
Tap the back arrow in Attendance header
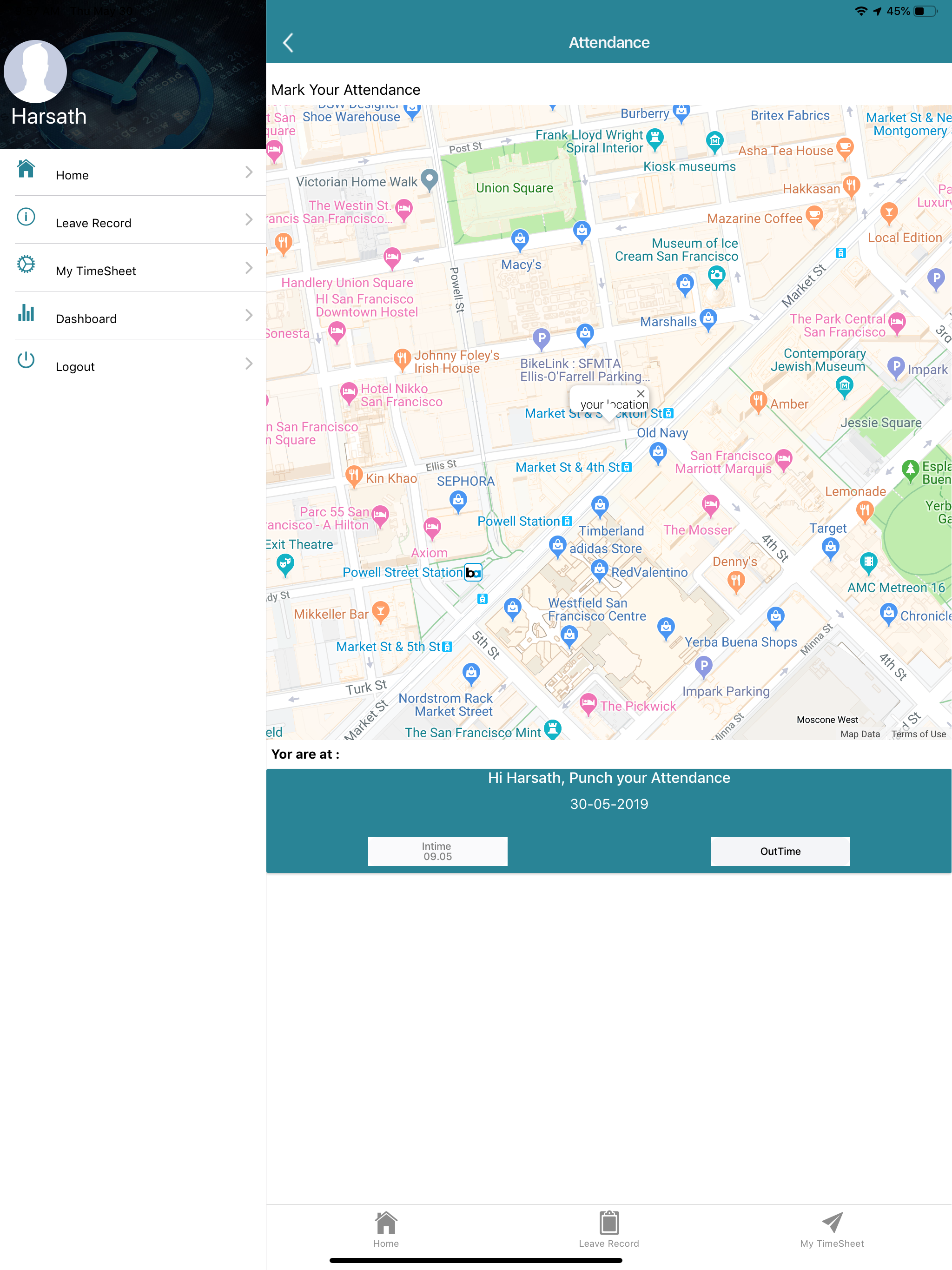[288, 42]
